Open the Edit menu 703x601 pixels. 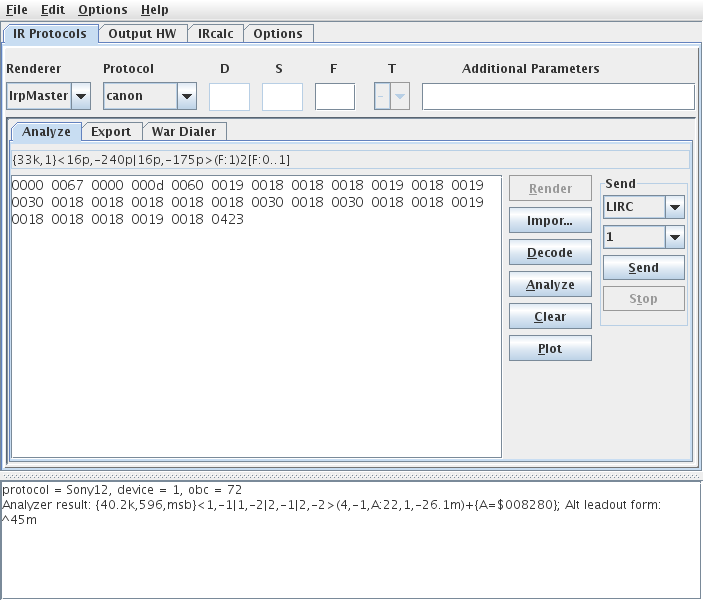pos(53,9)
